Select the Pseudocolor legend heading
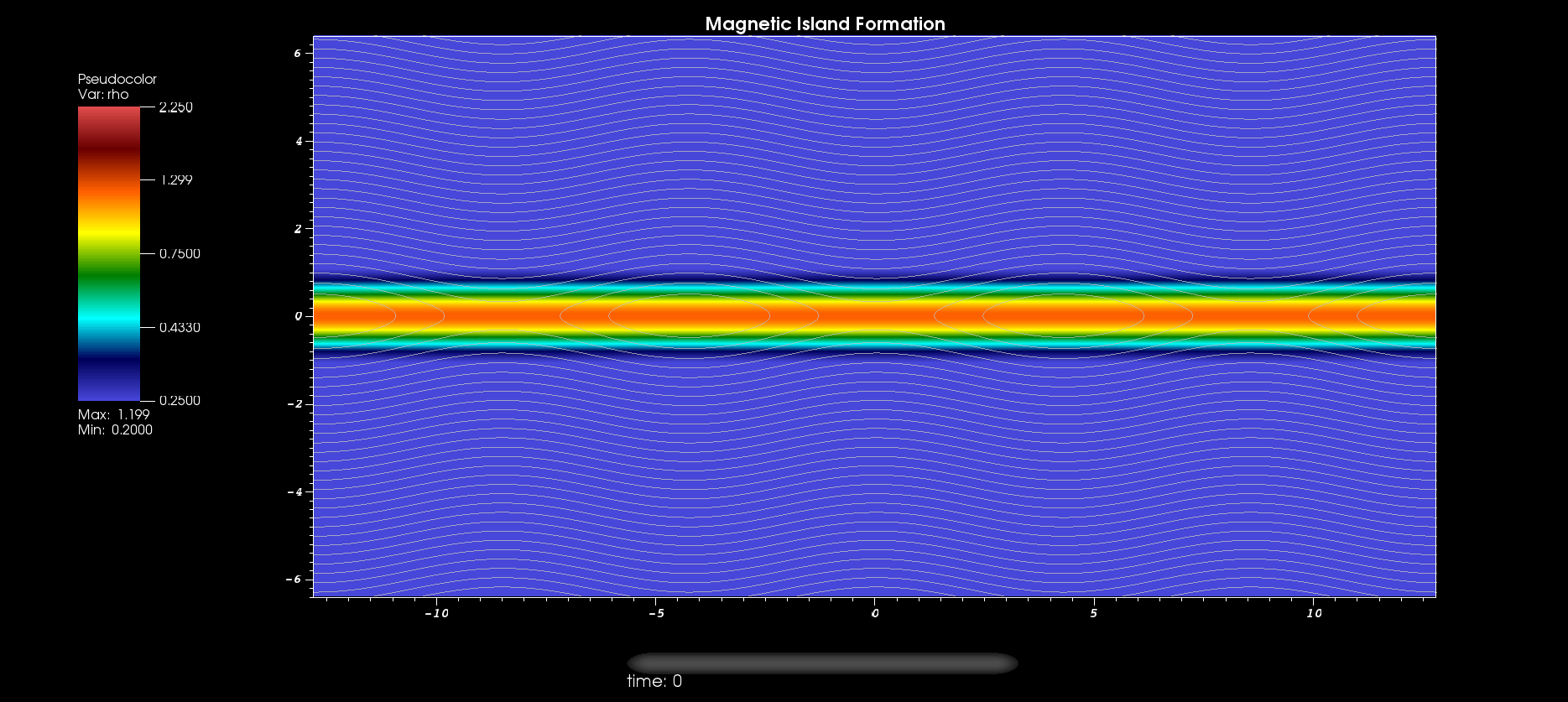Image resolution: width=1568 pixels, height=702 pixels. pyautogui.click(x=117, y=79)
